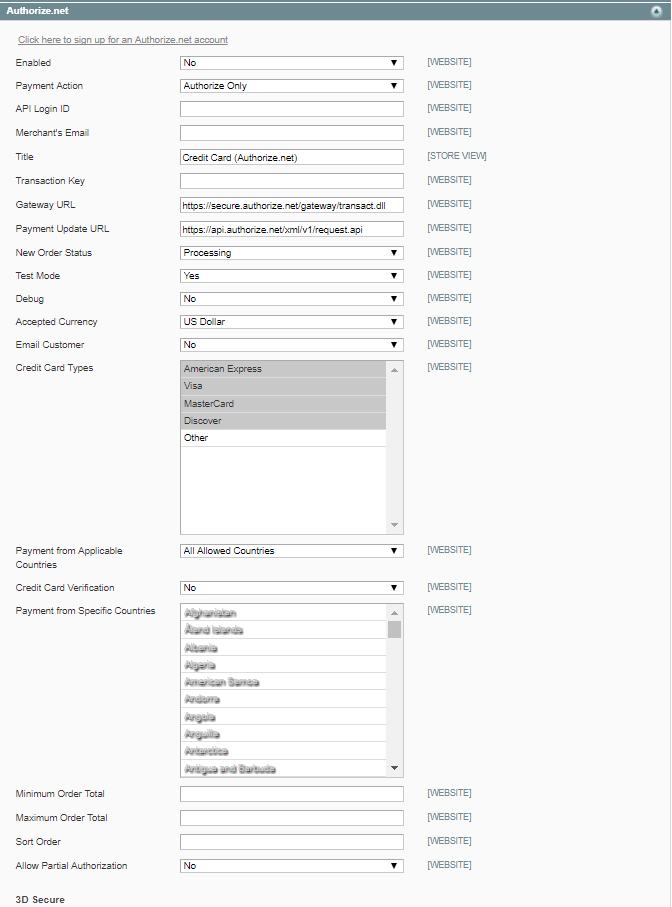The height and width of the screenshot is (907, 672).
Task: Click the Authorize.net sign up link
Action: point(123,40)
